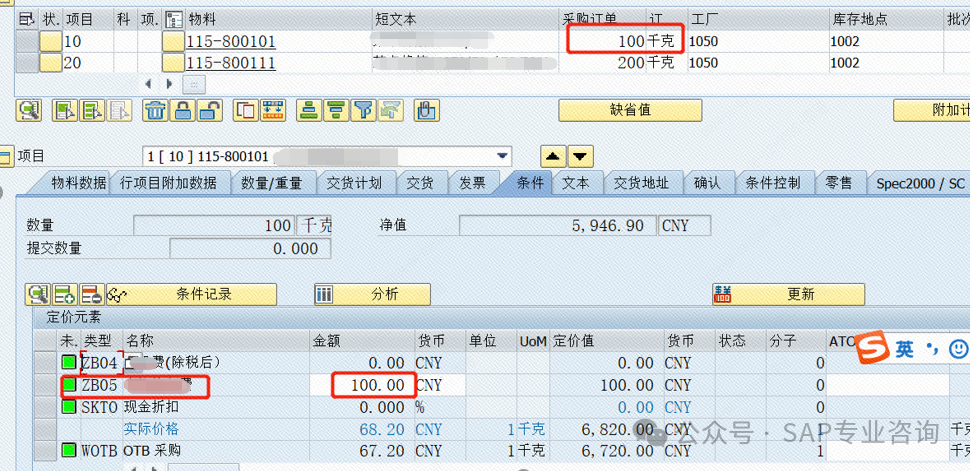Insert a new condition row

(x=66, y=294)
